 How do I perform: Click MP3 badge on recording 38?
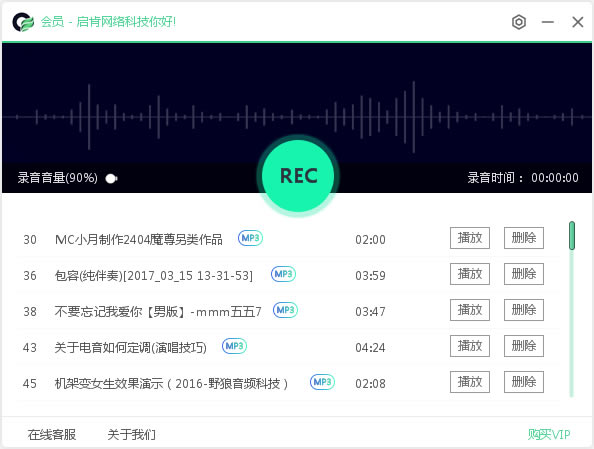(285, 310)
